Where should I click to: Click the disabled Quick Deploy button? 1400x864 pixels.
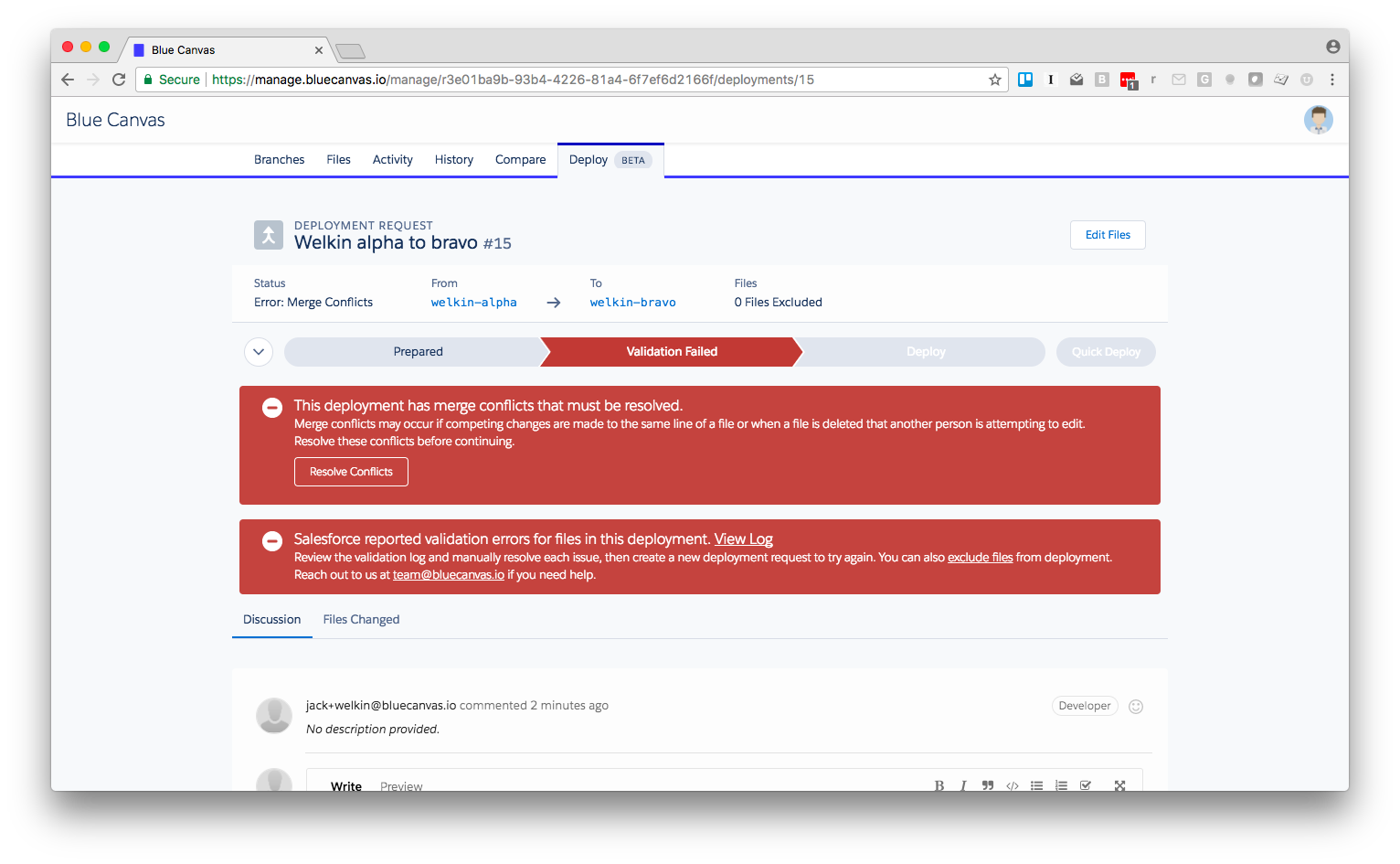(x=1106, y=352)
